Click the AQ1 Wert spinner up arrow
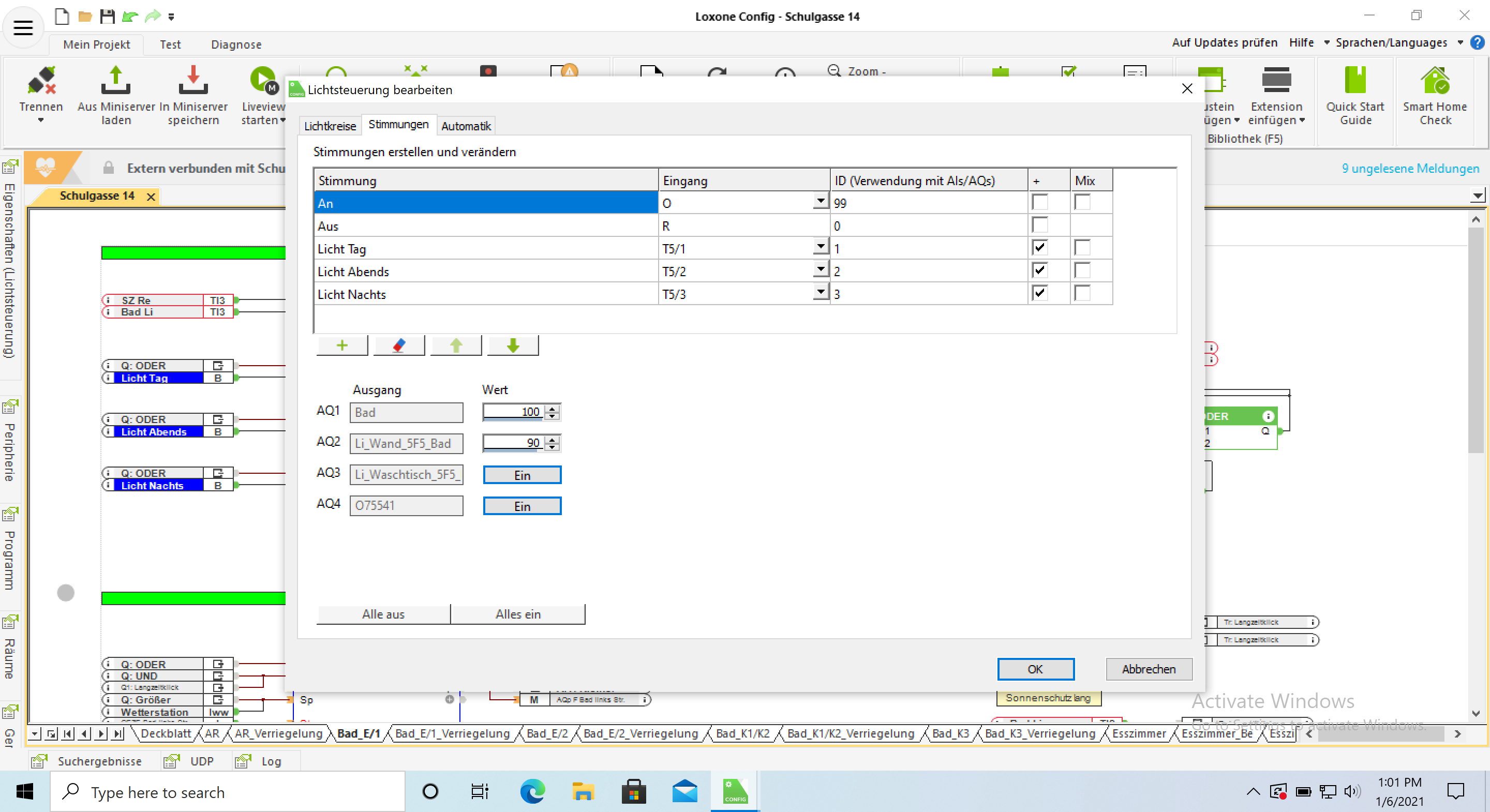1490x812 pixels. (553, 408)
